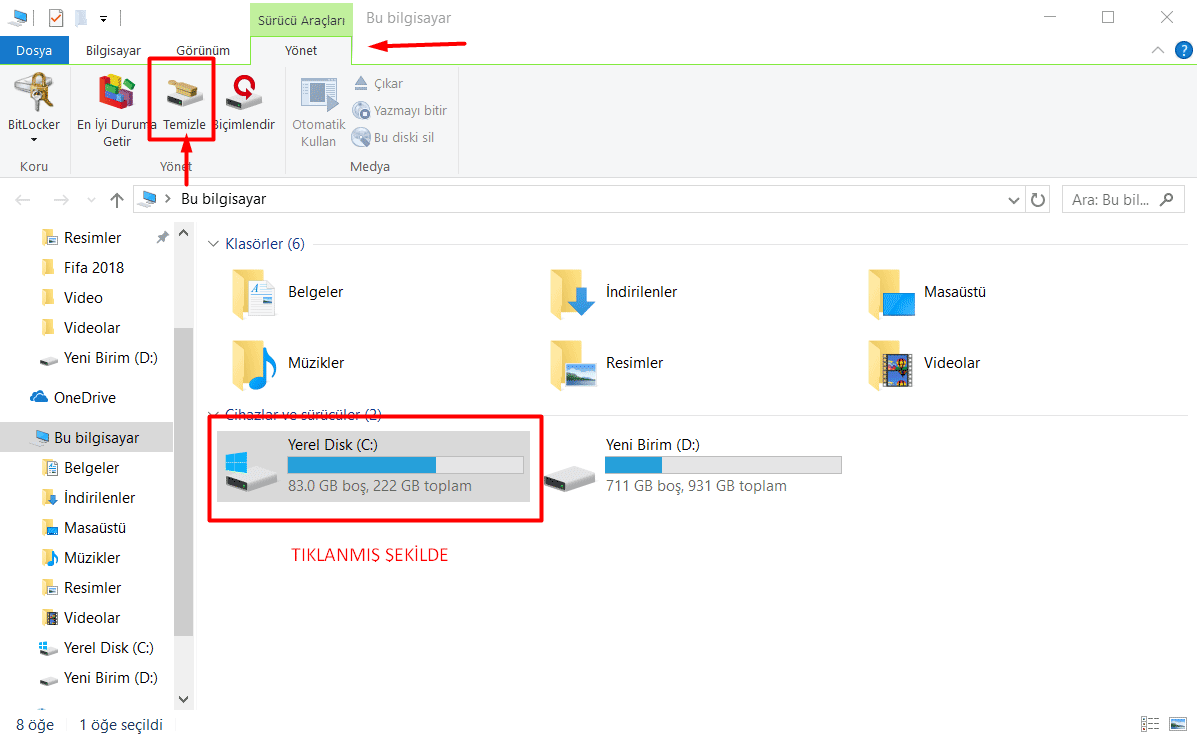Select the Videolar folder icon in main pane

890,364
